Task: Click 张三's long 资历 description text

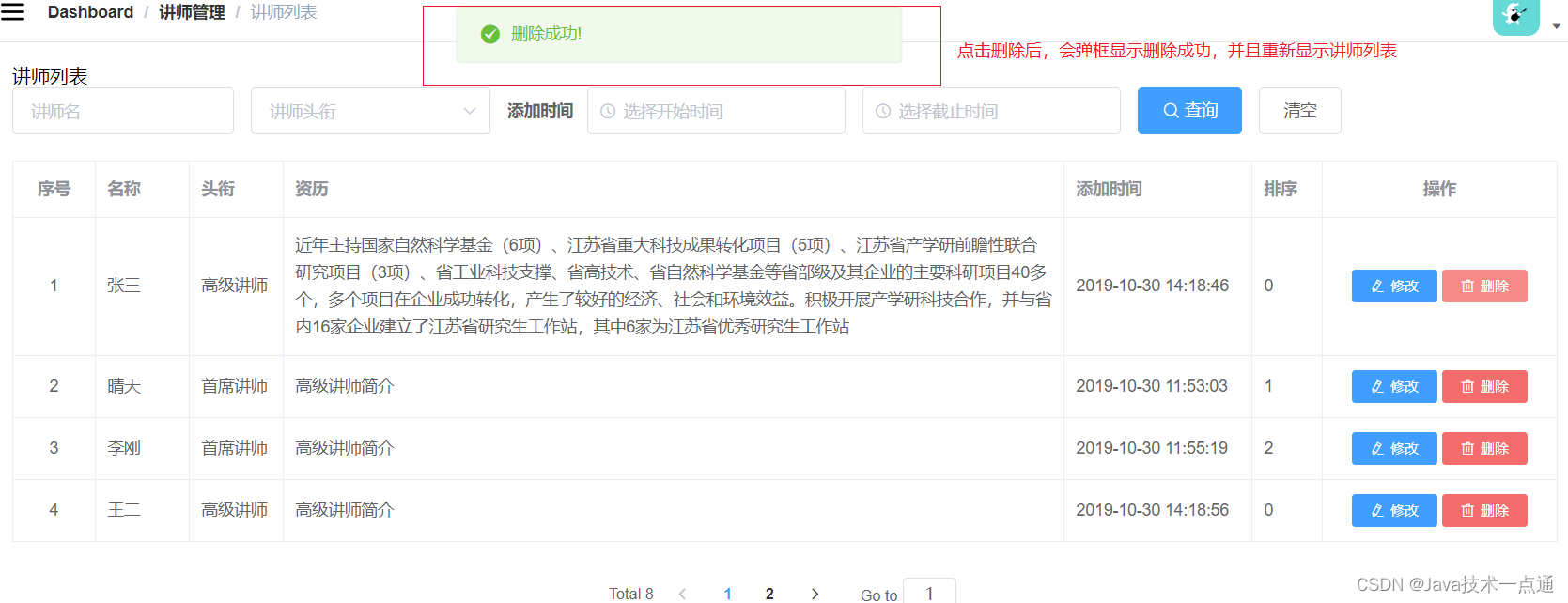Action: [x=673, y=286]
